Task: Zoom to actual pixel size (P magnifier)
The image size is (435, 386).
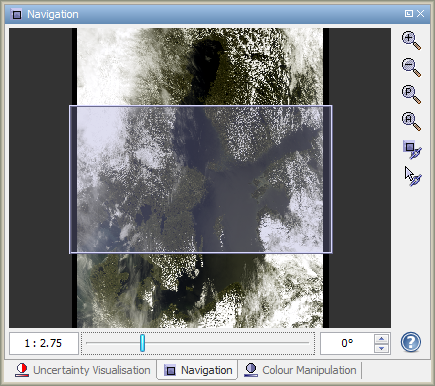Action: [x=411, y=95]
